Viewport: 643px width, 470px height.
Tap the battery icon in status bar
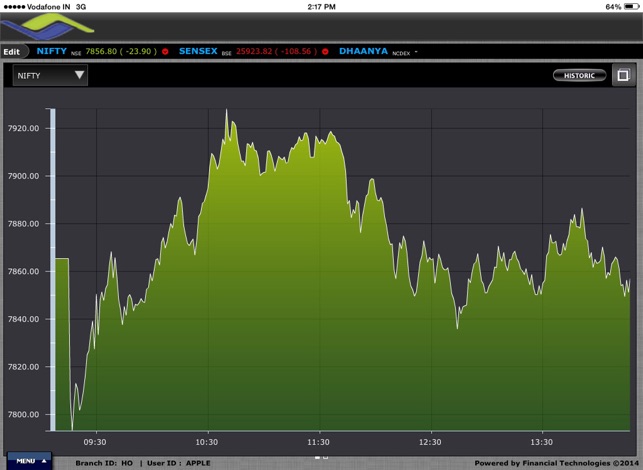point(631,7)
